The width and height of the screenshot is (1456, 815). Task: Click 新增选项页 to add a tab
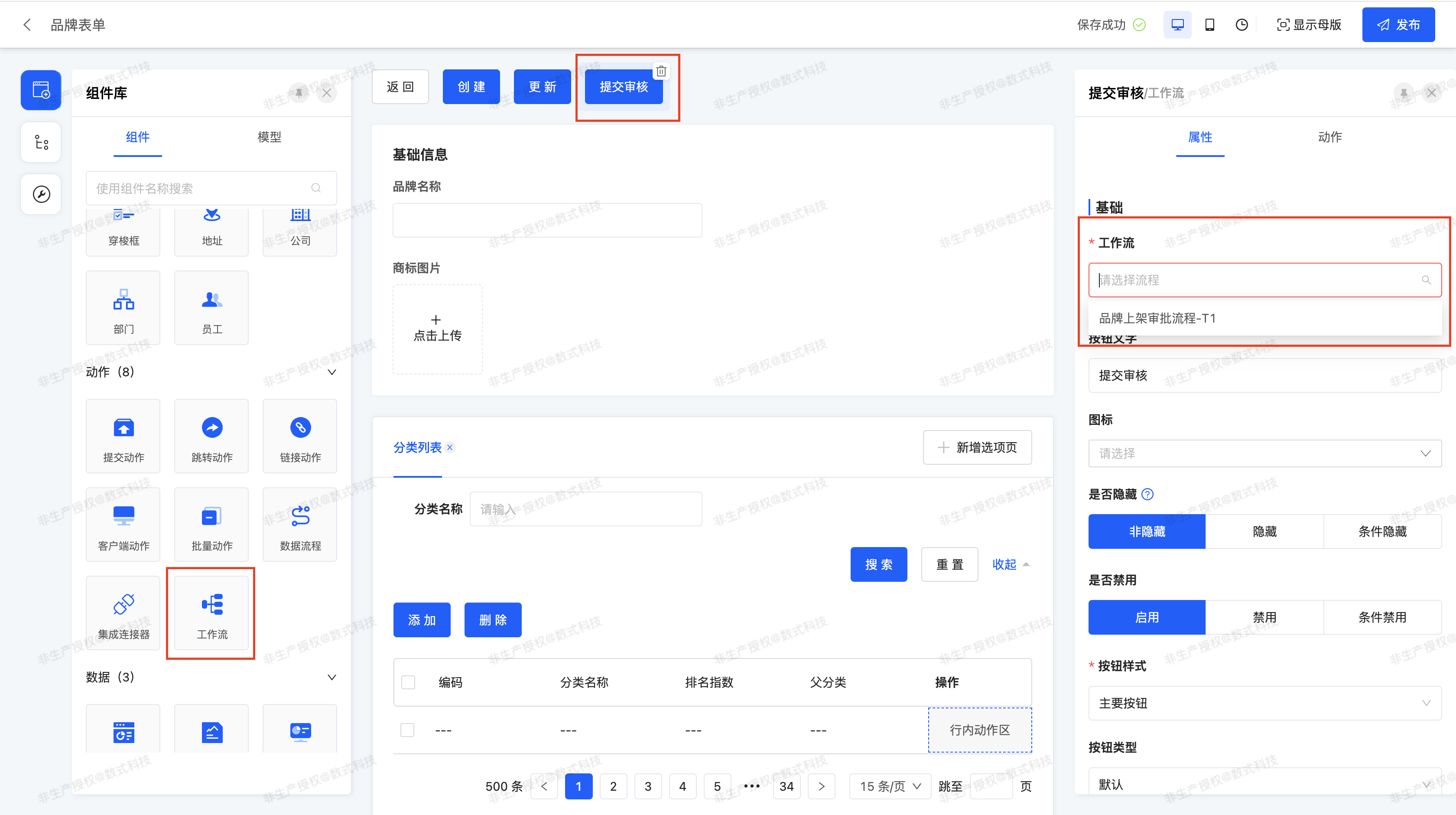pyautogui.click(x=977, y=447)
